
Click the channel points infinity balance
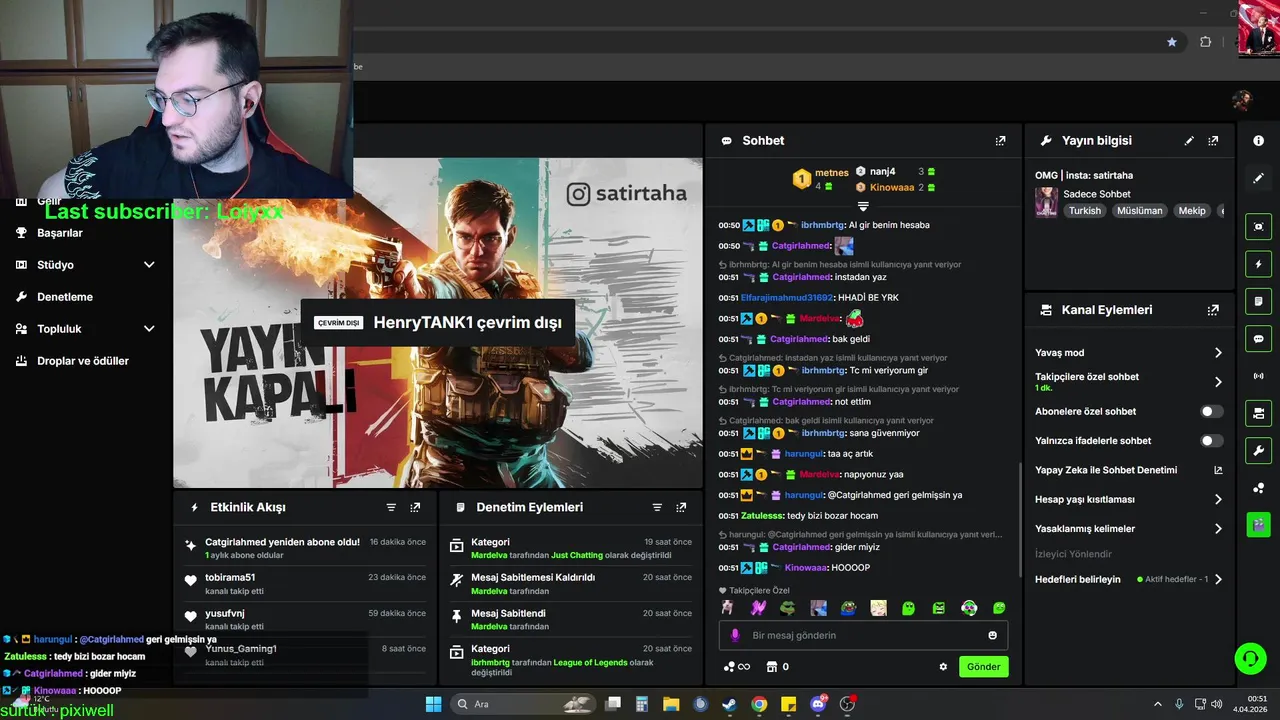pyautogui.click(x=737, y=667)
